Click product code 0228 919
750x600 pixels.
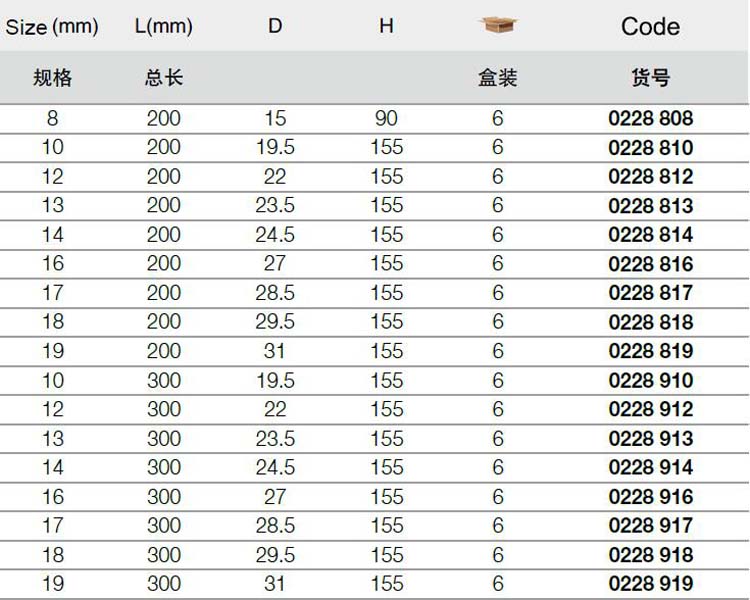(x=650, y=584)
